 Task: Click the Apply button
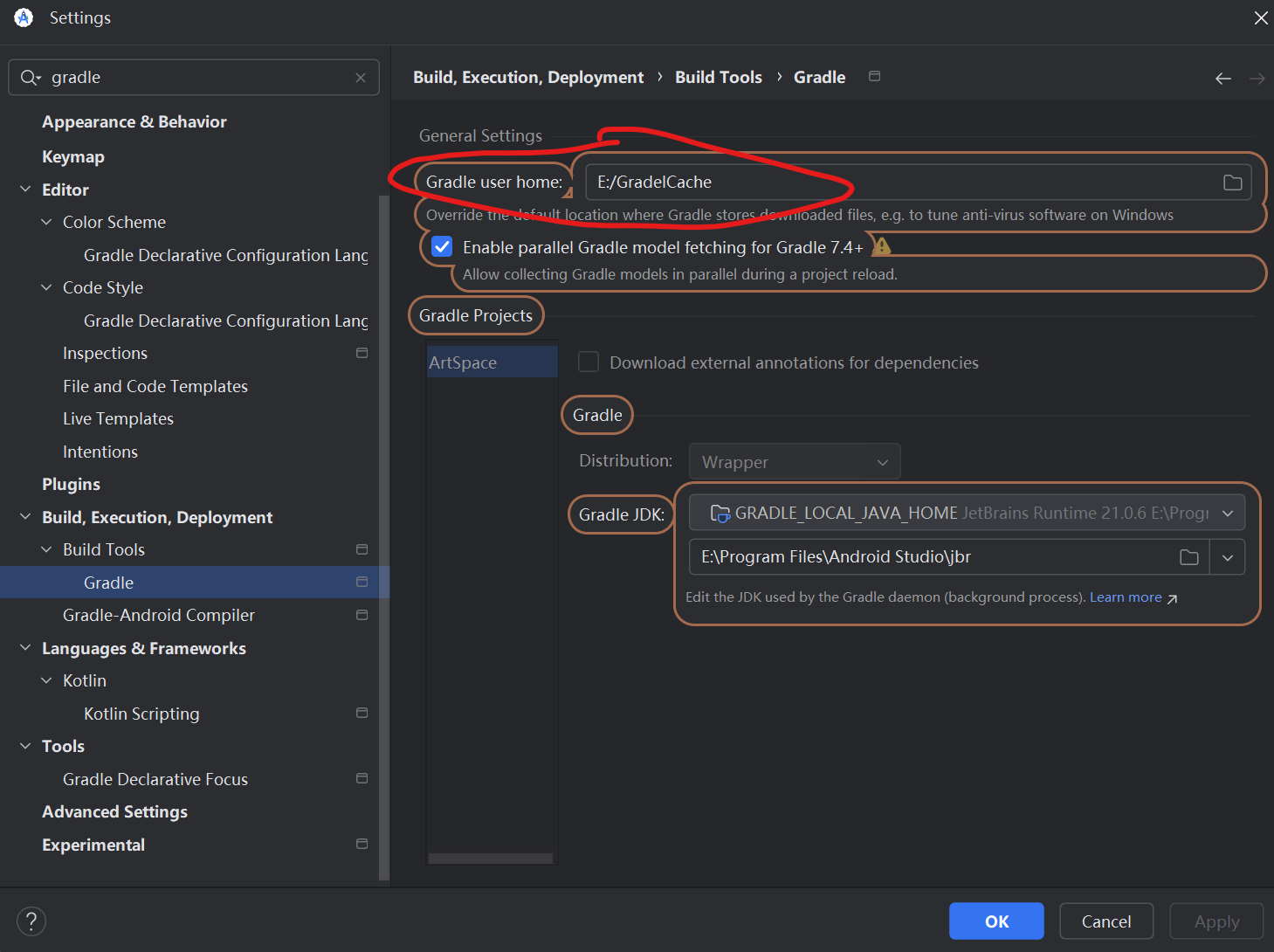coord(1216,921)
